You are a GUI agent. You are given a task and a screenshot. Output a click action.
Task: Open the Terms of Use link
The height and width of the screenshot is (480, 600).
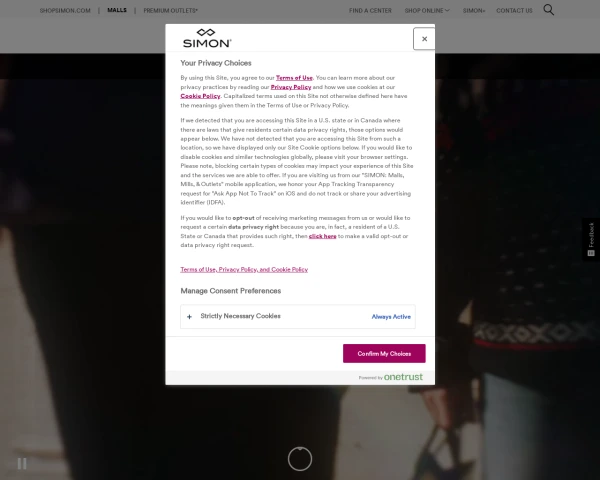[x=294, y=78]
